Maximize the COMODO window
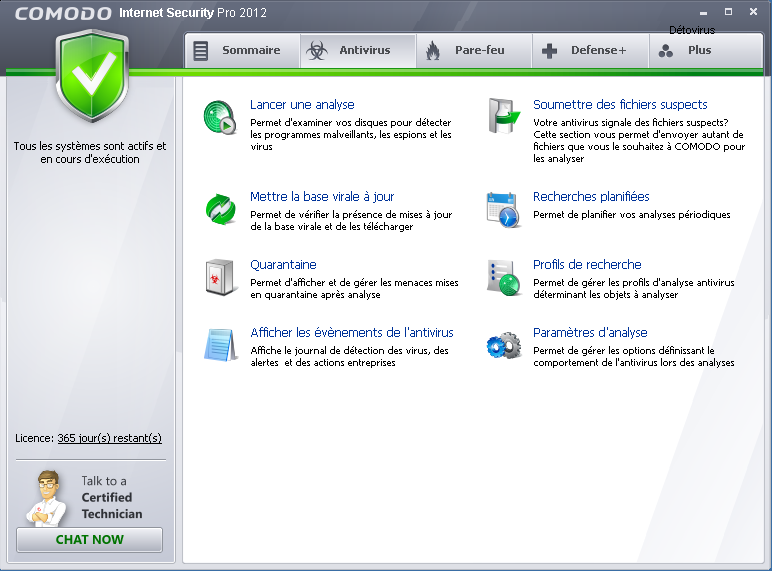772x571 pixels. [728, 12]
